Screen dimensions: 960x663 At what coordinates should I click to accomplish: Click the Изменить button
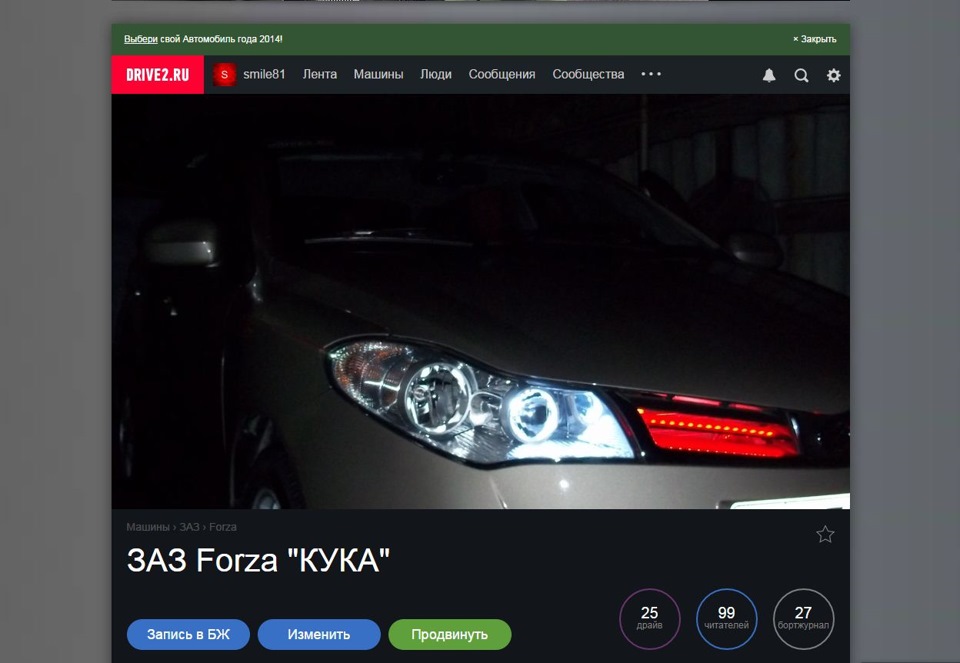(319, 634)
